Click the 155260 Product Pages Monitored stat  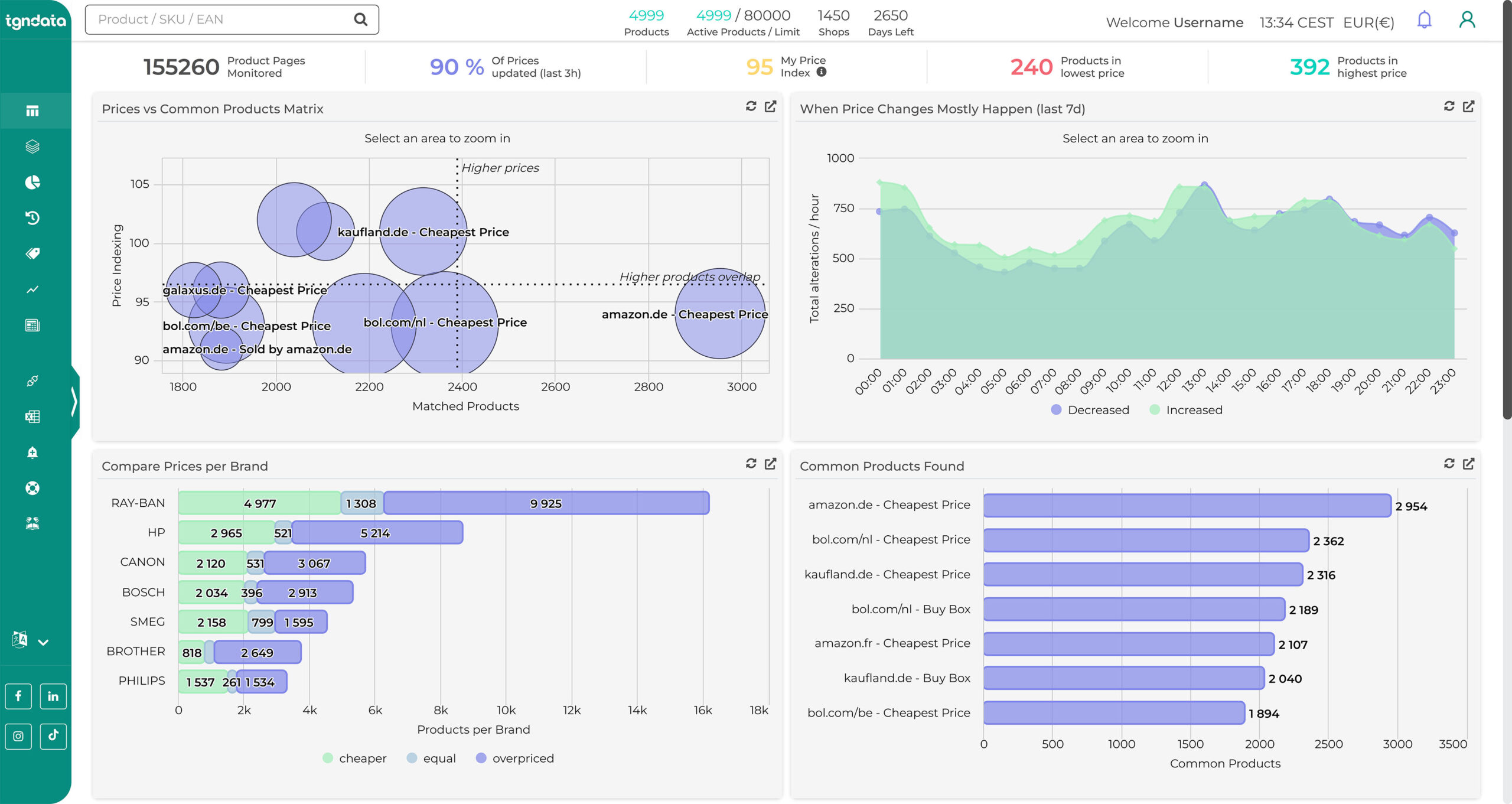(224, 67)
